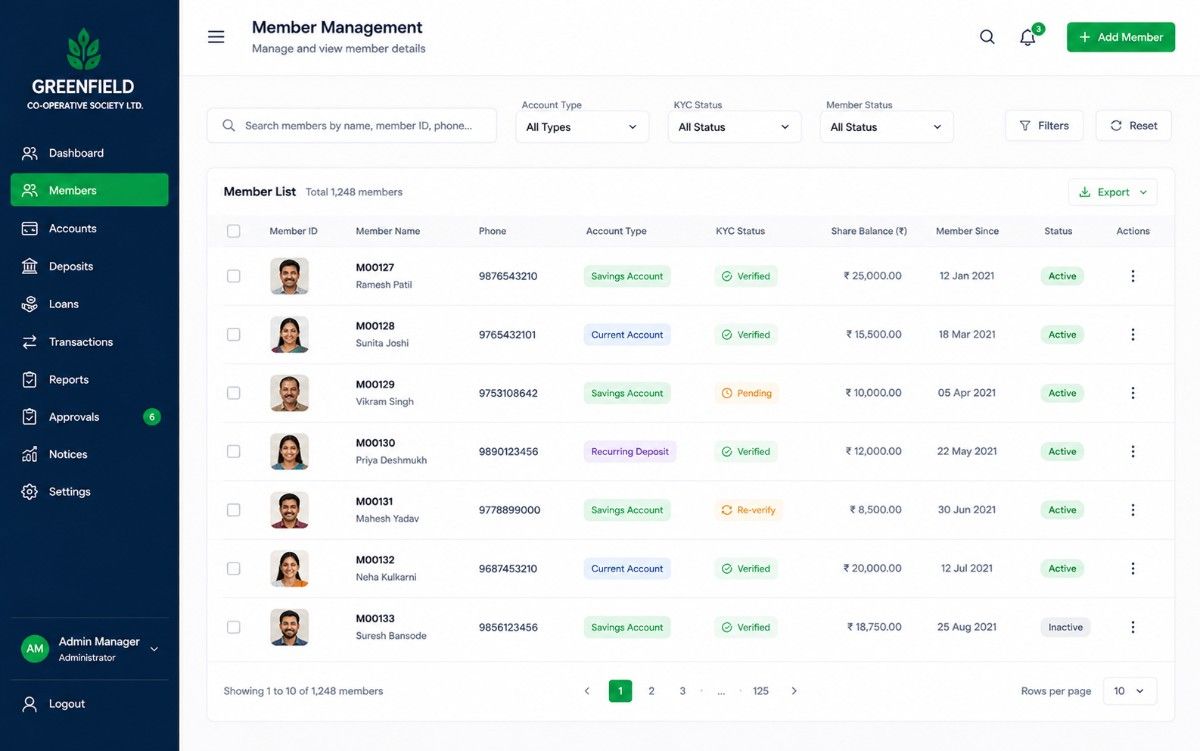The image size is (1200, 751).
Task: Click the Reports clipboard icon
Action: (30, 380)
